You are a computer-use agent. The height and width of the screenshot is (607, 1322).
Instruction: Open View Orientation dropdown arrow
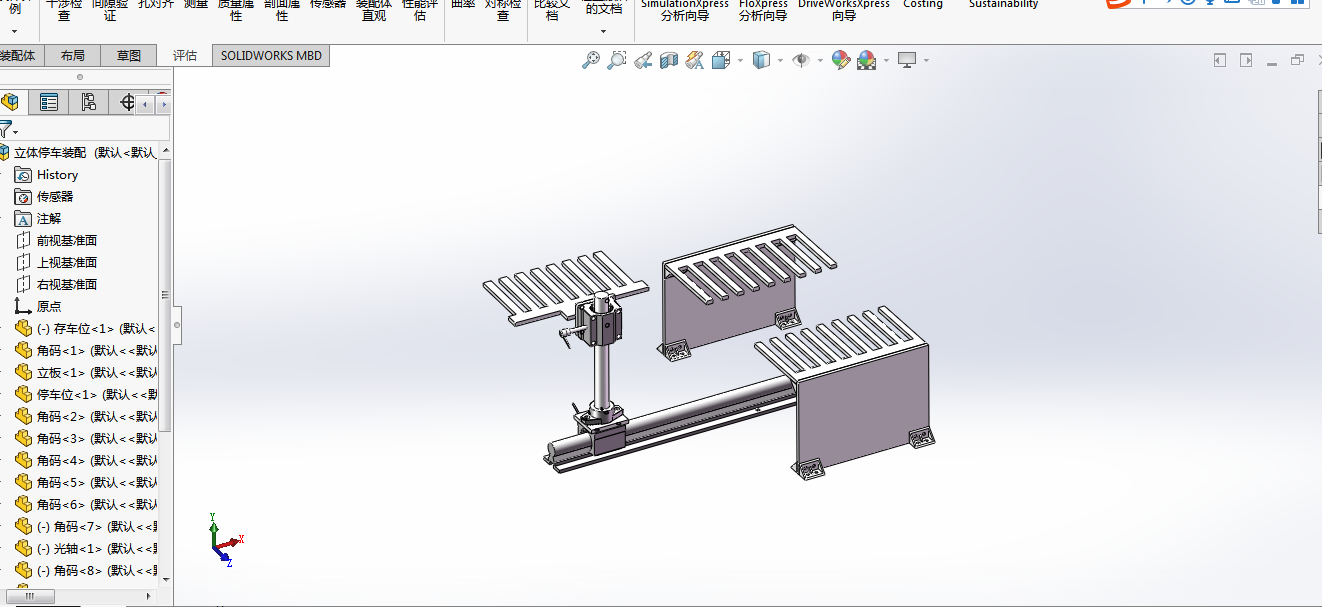(740, 61)
